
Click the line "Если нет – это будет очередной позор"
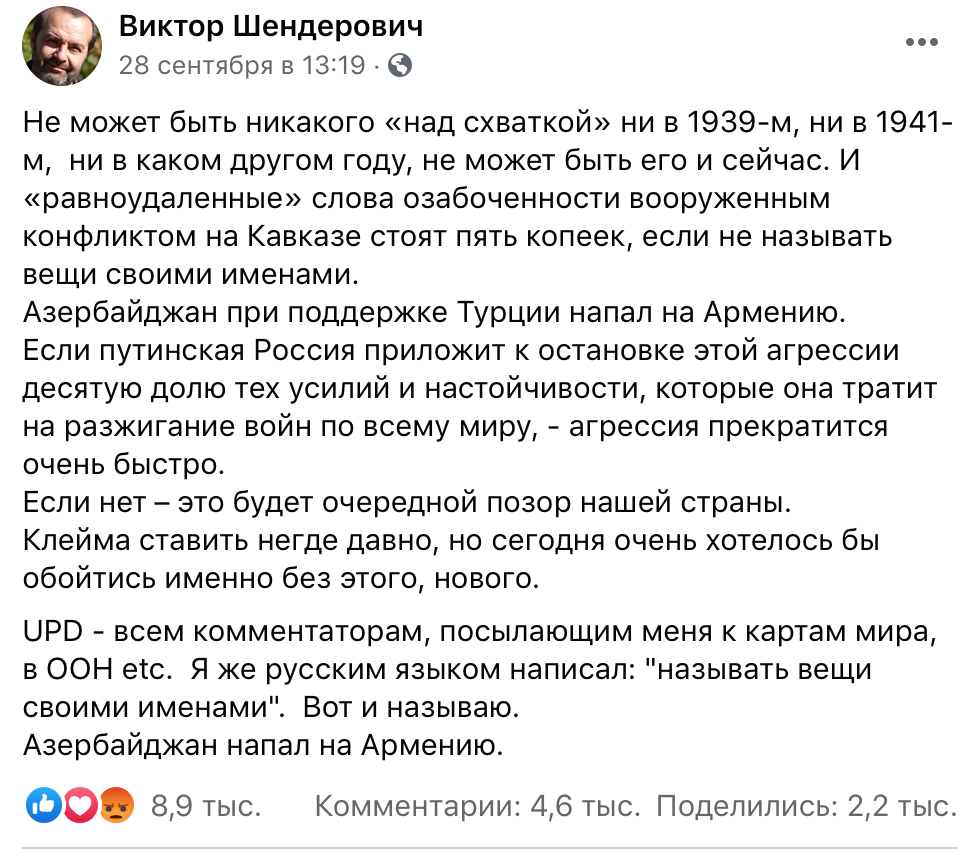coord(408,502)
